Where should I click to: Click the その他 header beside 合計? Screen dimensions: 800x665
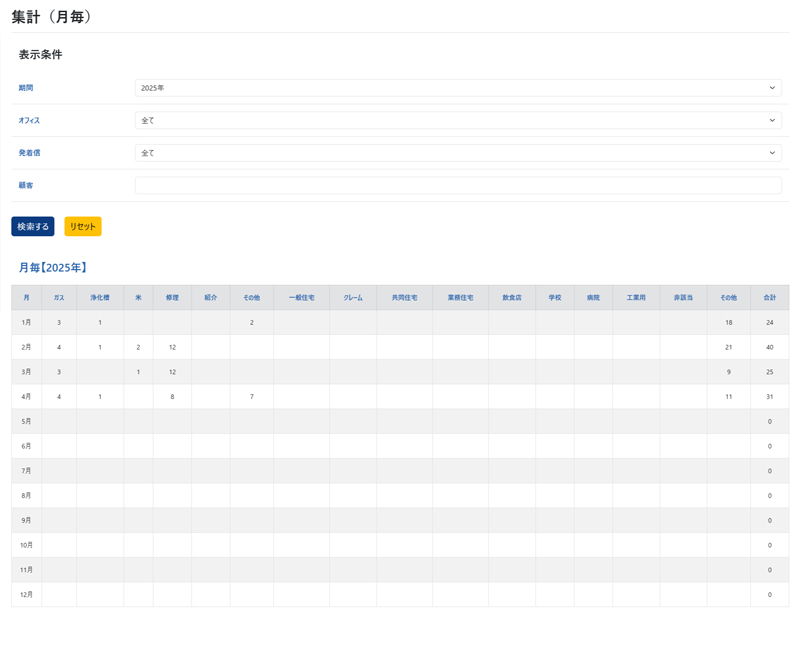click(729, 298)
